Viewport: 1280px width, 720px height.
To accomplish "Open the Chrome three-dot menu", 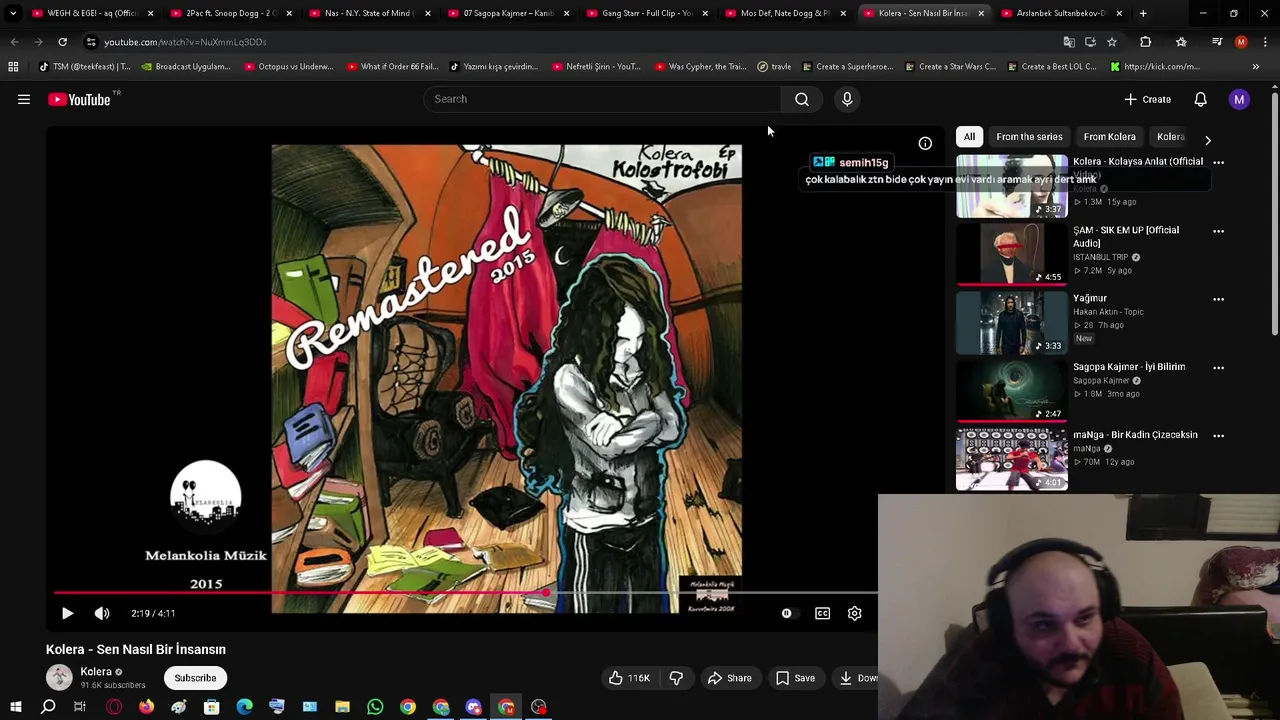I will [1265, 42].
